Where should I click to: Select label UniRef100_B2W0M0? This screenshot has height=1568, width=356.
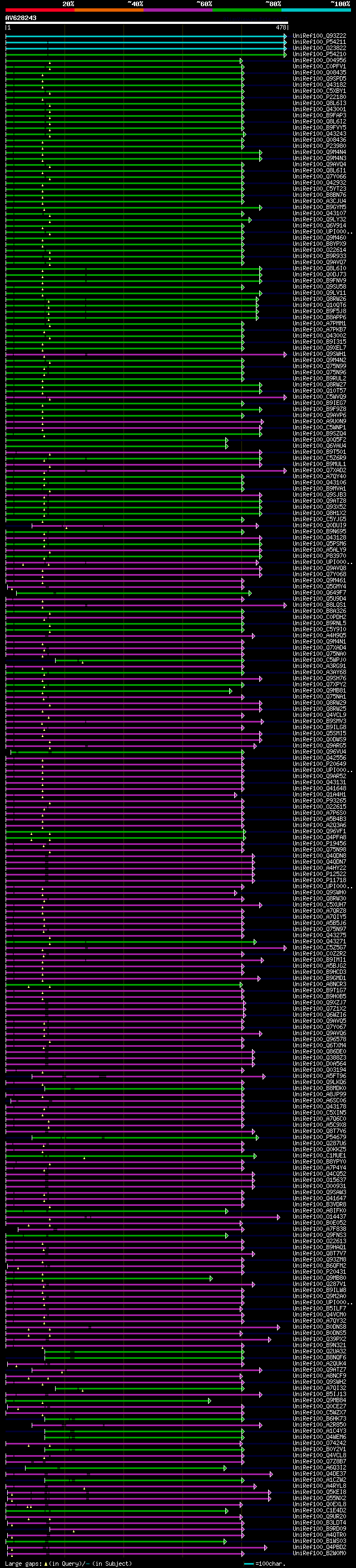319,1553
